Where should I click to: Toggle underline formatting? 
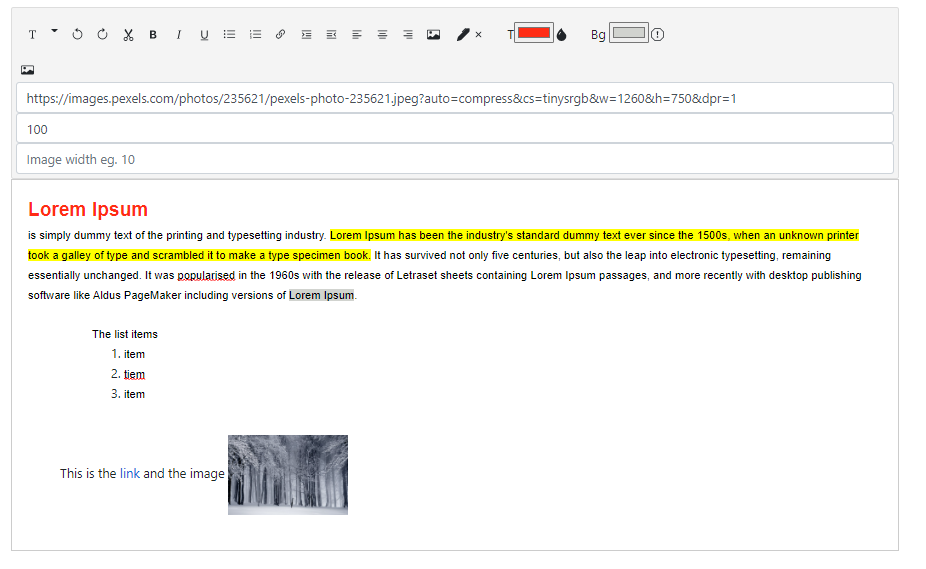click(x=204, y=35)
